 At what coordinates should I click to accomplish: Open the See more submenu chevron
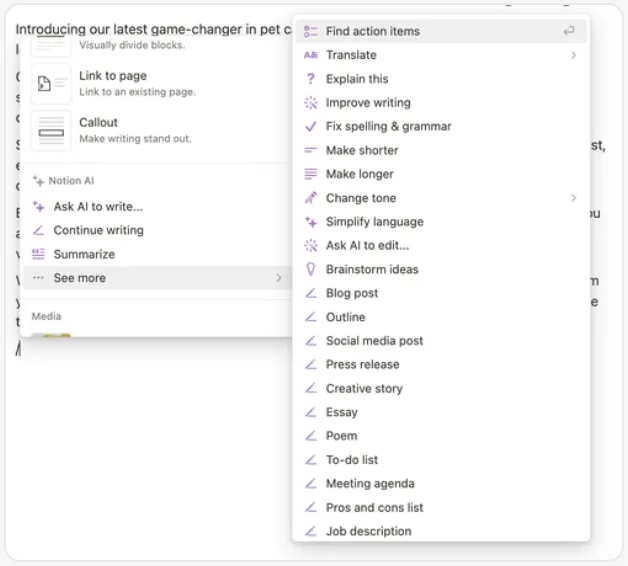(x=279, y=278)
